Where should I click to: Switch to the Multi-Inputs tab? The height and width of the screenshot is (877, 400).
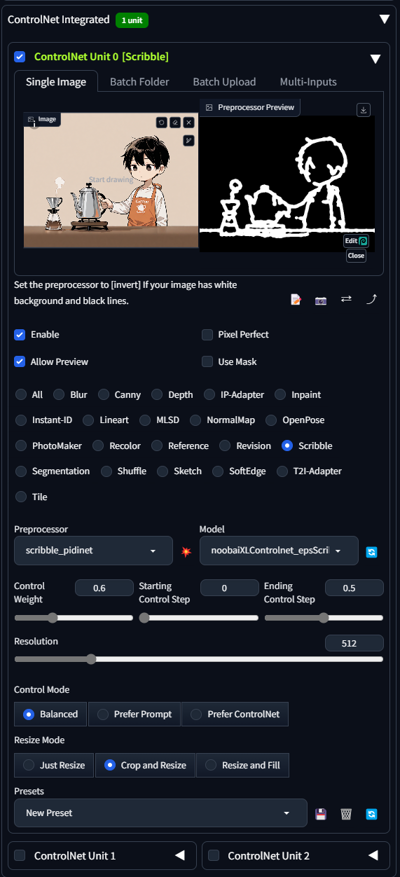(x=308, y=82)
